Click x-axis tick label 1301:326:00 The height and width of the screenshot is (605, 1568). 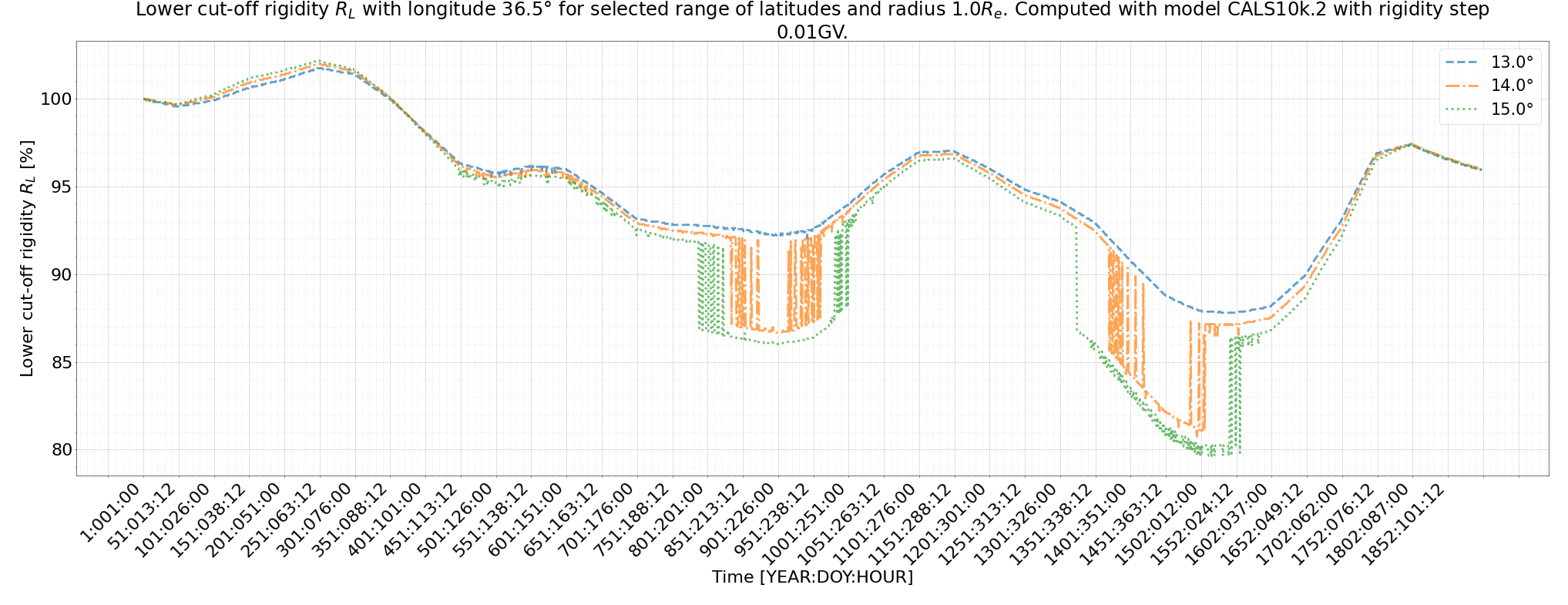[1016, 526]
